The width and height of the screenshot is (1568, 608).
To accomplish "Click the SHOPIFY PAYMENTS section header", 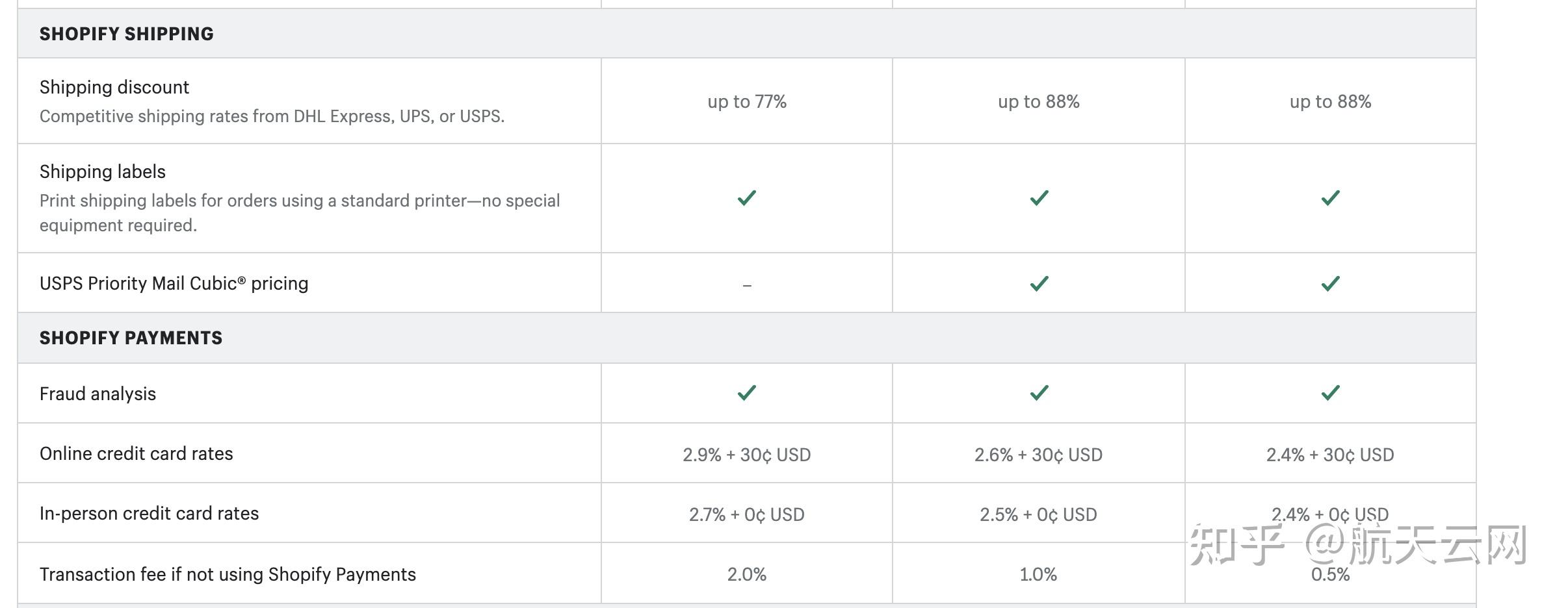I will click(131, 338).
